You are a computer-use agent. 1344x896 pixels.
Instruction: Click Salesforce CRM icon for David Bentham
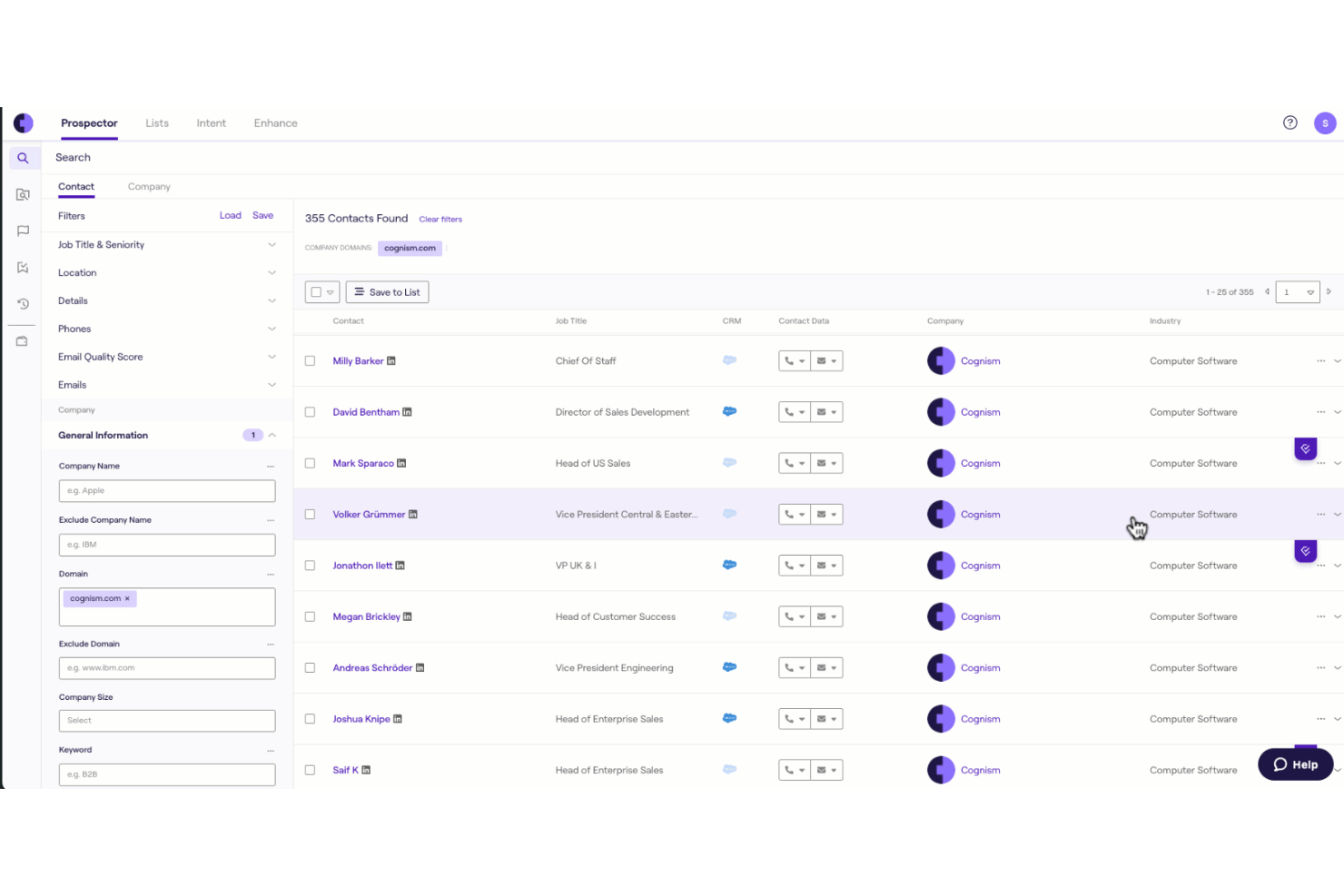click(729, 411)
